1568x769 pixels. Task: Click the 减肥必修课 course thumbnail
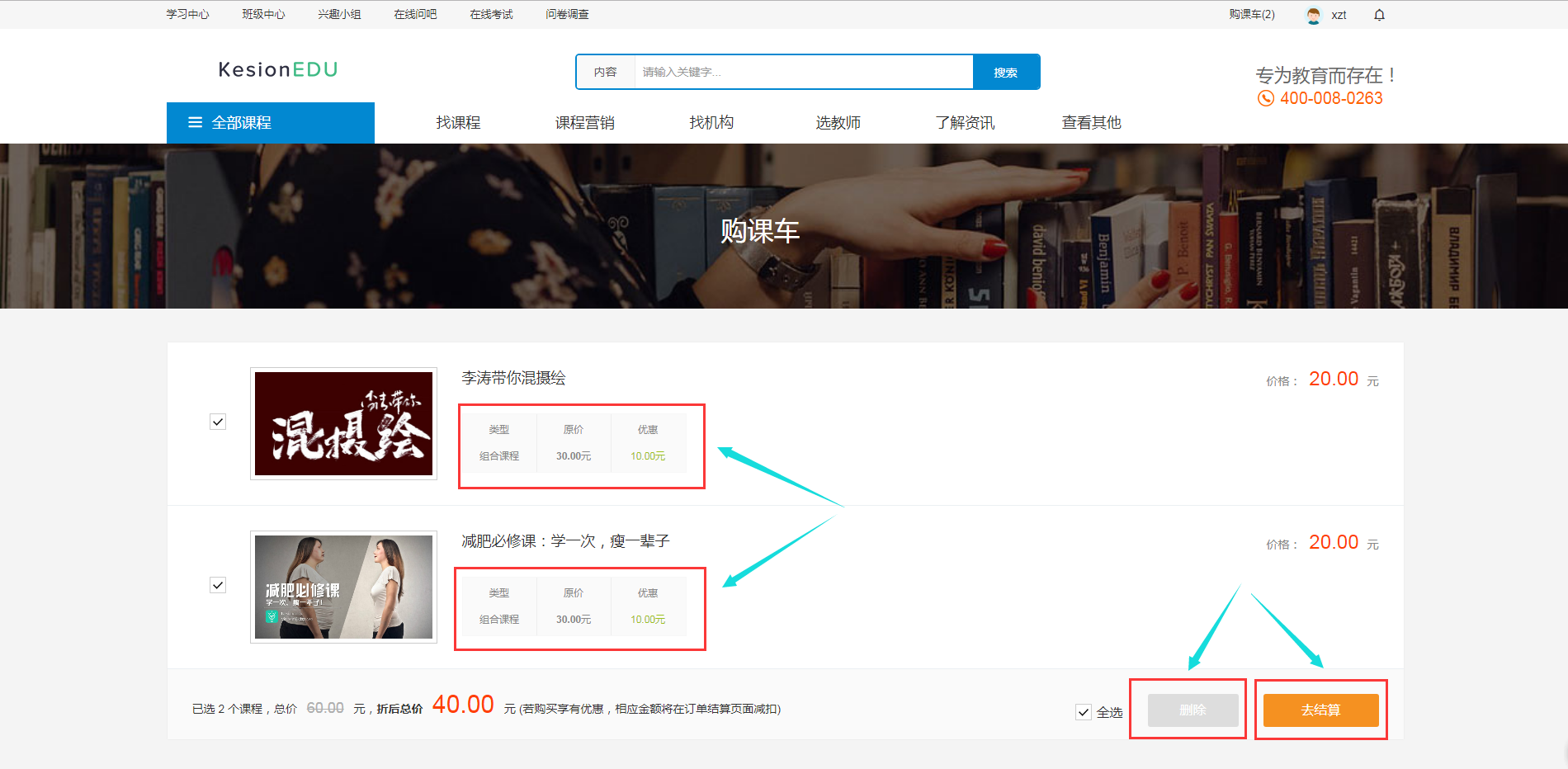pyautogui.click(x=343, y=587)
